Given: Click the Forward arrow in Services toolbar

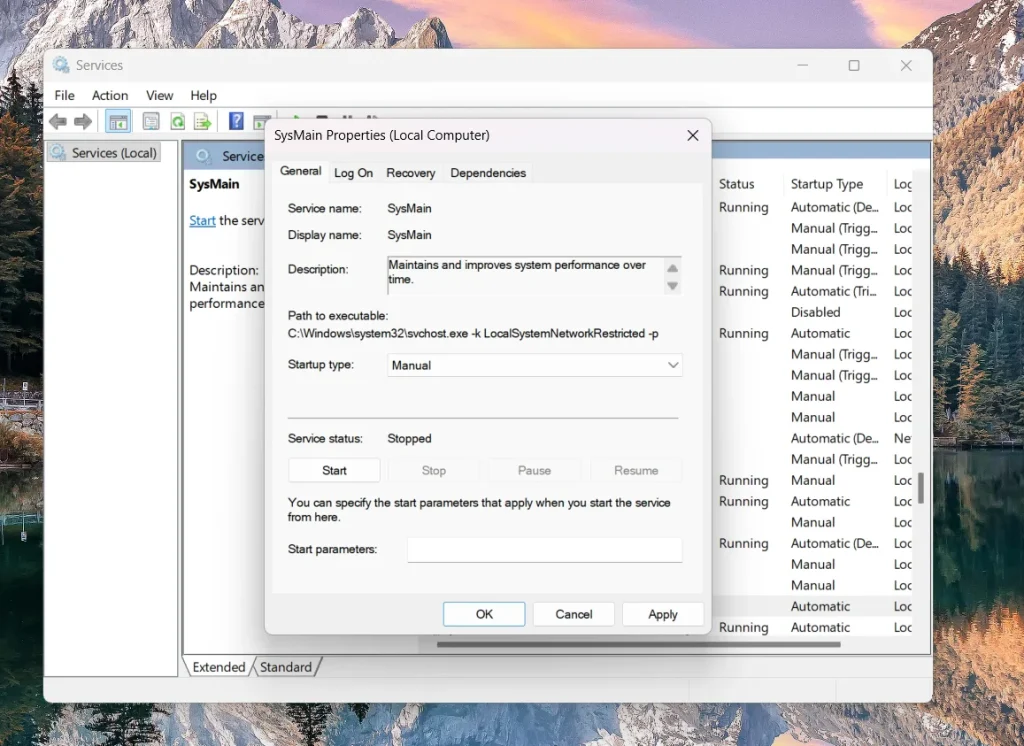Looking at the screenshot, I should [83, 122].
